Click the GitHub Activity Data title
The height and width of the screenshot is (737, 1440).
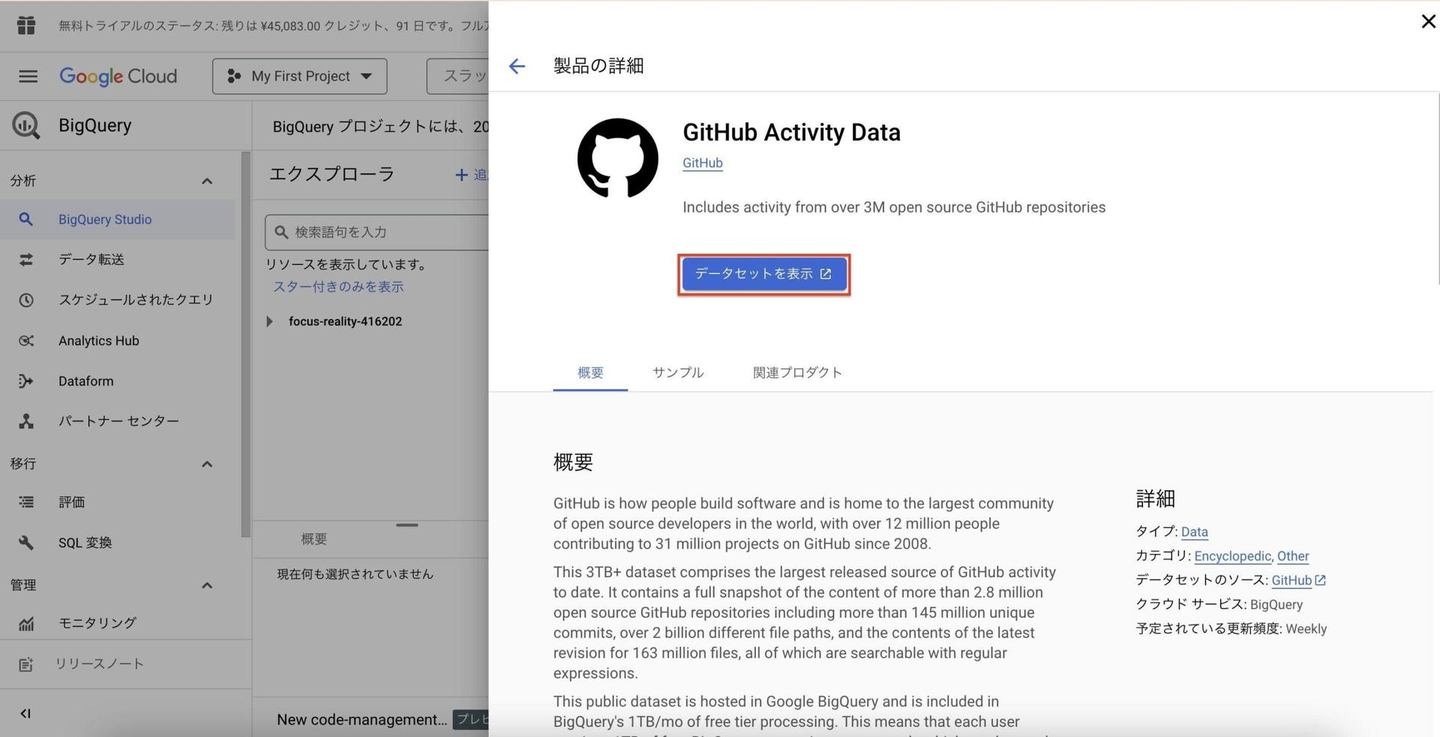(x=791, y=132)
